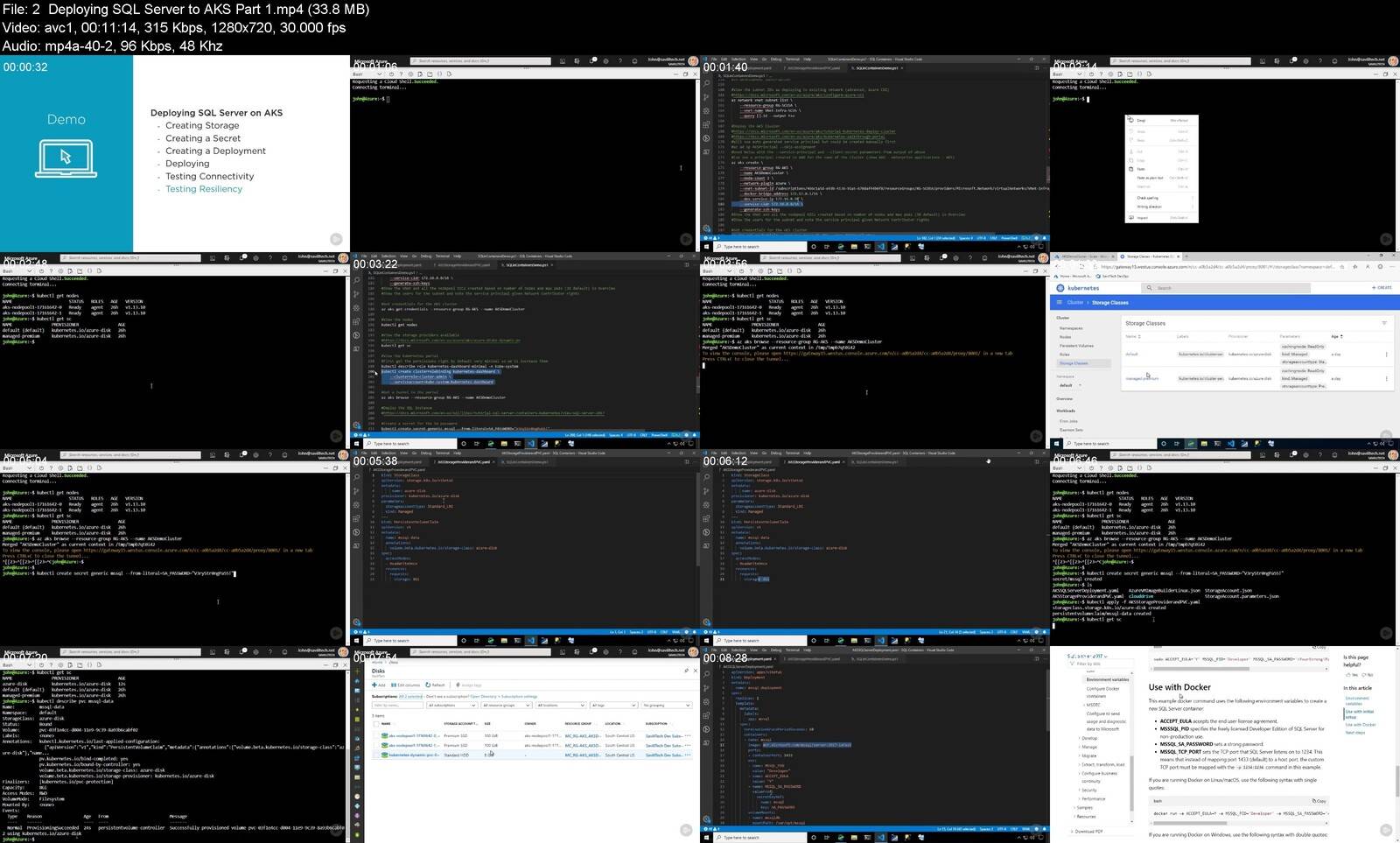Select Persistent Volumes in the Kubernetes sidebar
The image size is (1400, 843).
click(x=1076, y=346)
